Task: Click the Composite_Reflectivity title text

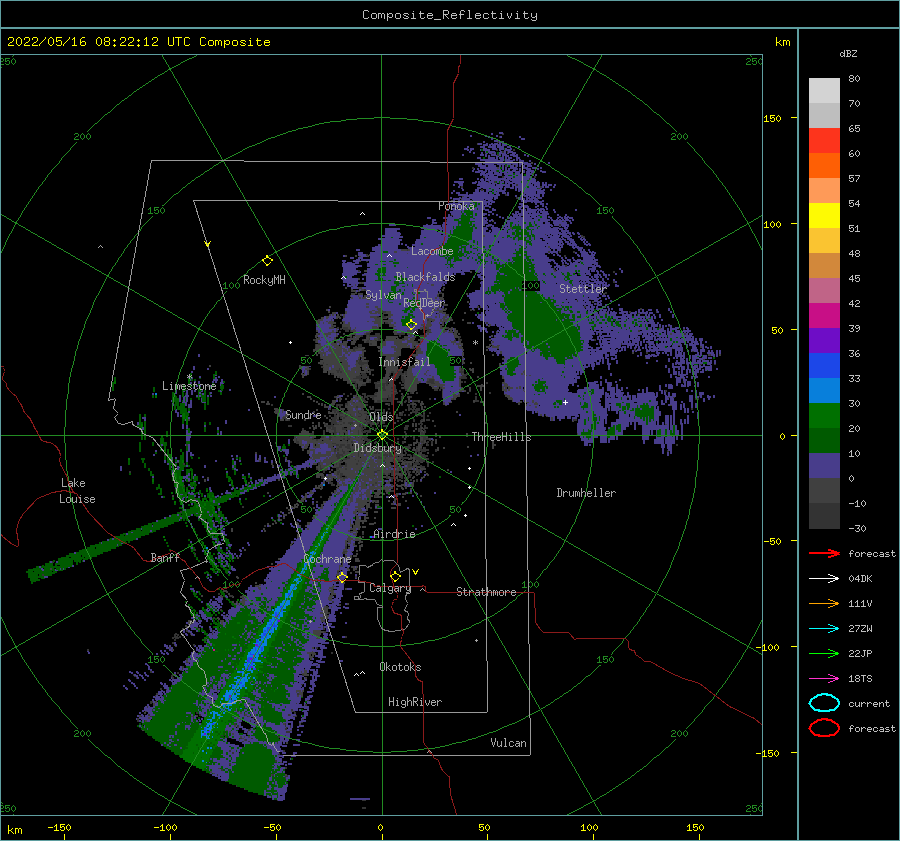Action: coord(450,15)
